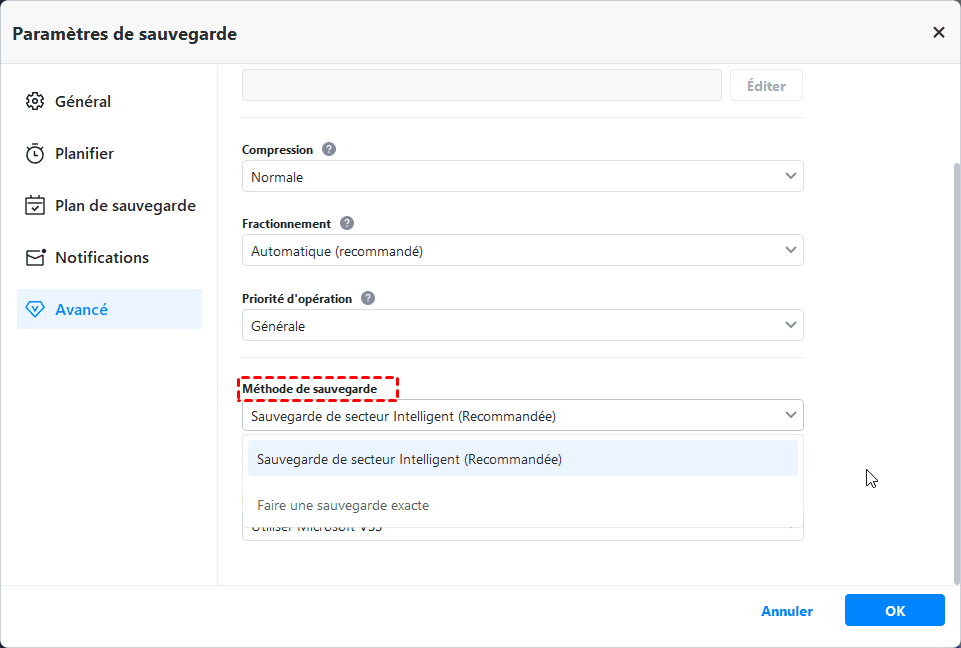Screen dimensions: 961x648
Task: Click the Plan de sauvegarde calendar icon
Action: coord(35,206)
